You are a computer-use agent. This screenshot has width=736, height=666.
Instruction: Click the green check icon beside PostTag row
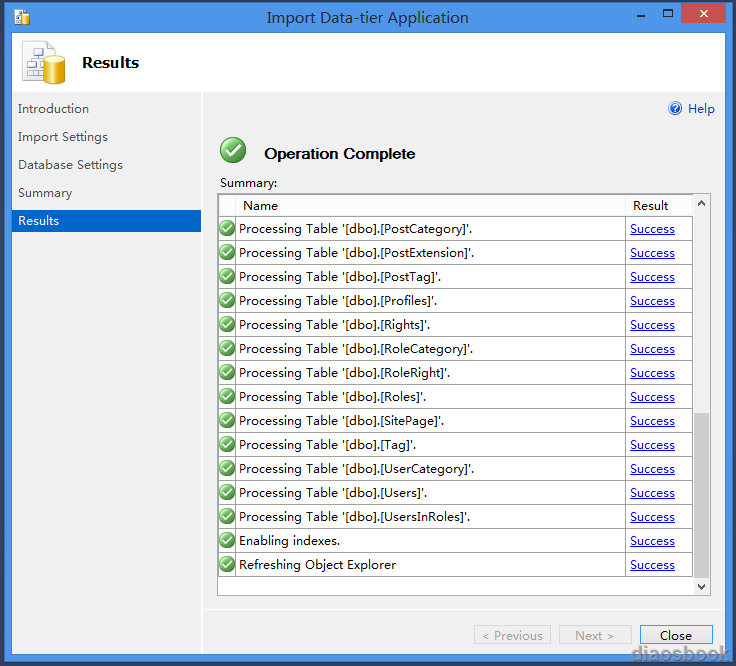(x=227, y=276)
